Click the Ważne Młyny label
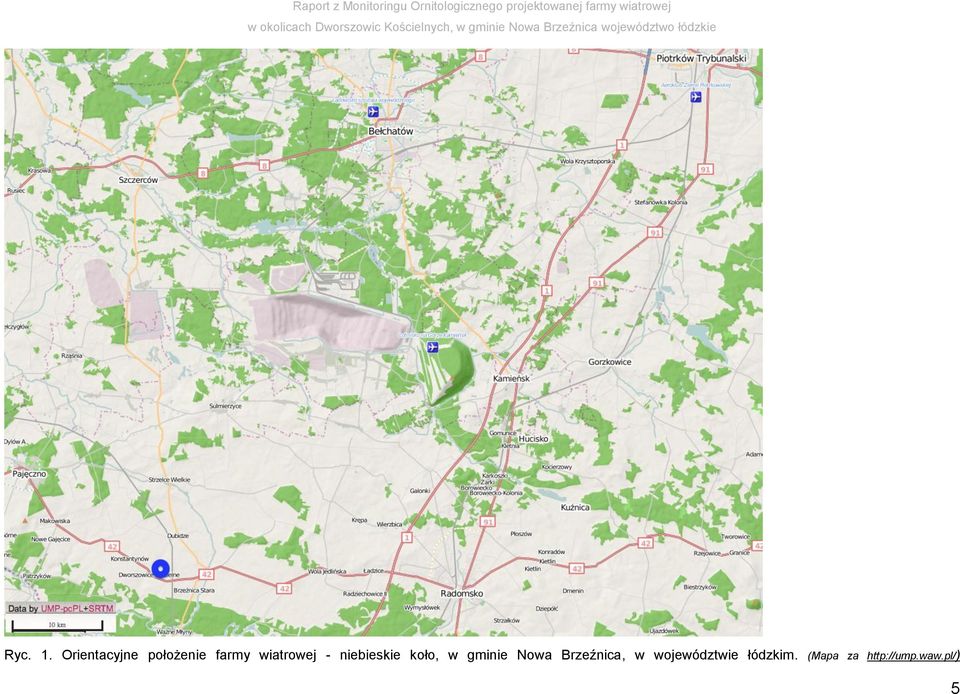The image size is (960, 694). coord(174,632)
